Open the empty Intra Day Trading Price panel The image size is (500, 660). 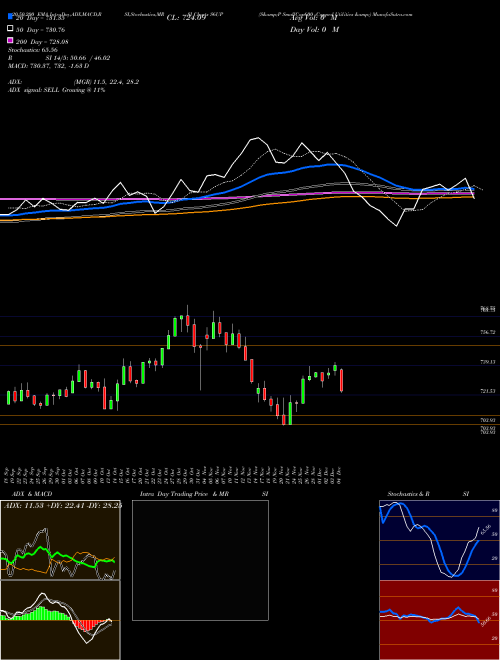(x=200, y=560)
